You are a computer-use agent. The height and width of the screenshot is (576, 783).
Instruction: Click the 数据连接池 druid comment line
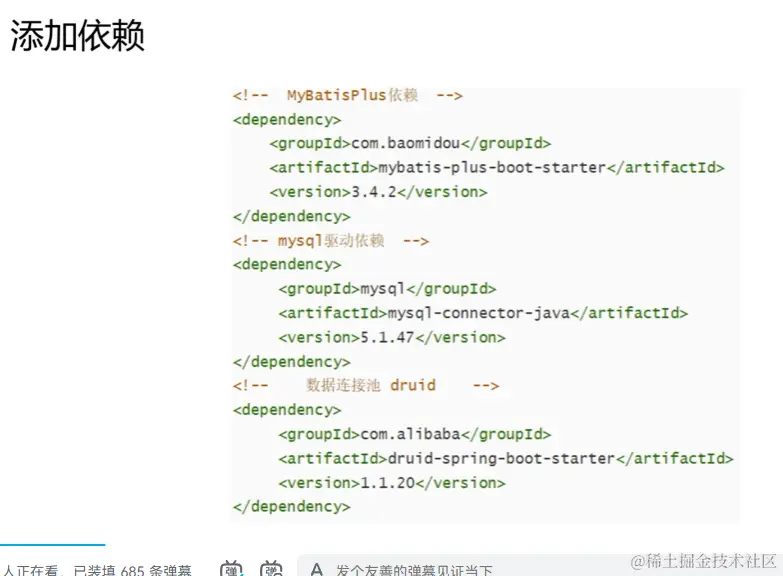[x=366, y=385]
